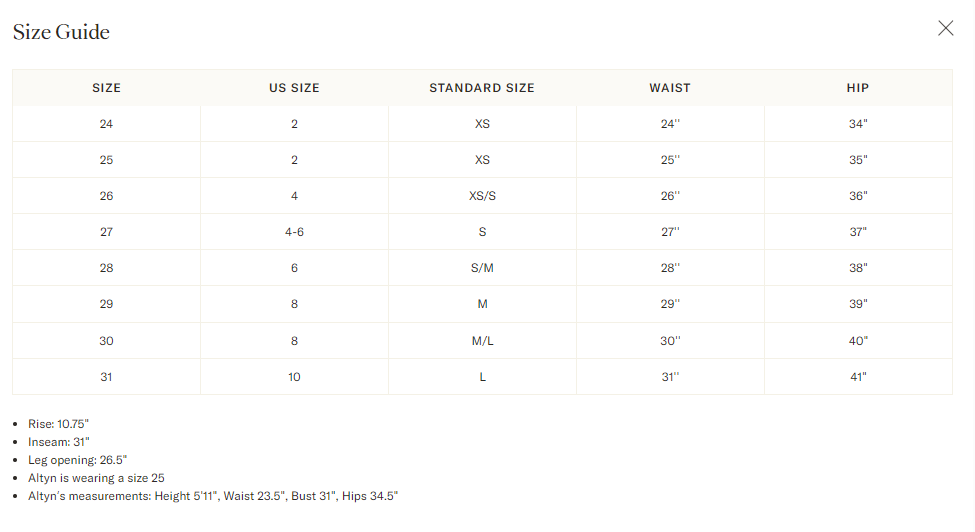Select the XS/S standard size cell

[x=482, y=196]
